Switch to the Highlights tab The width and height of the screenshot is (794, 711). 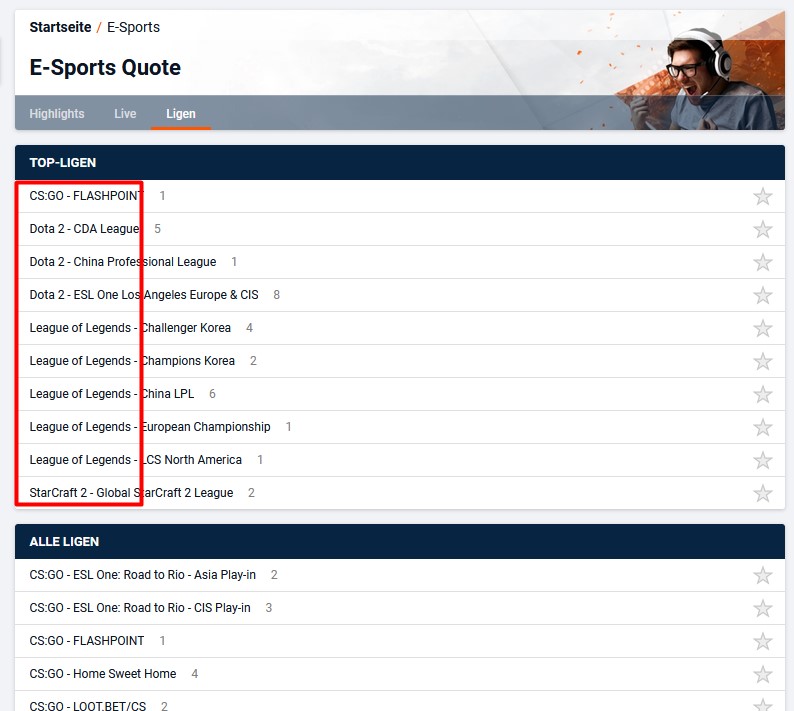[x=57, y=113]
